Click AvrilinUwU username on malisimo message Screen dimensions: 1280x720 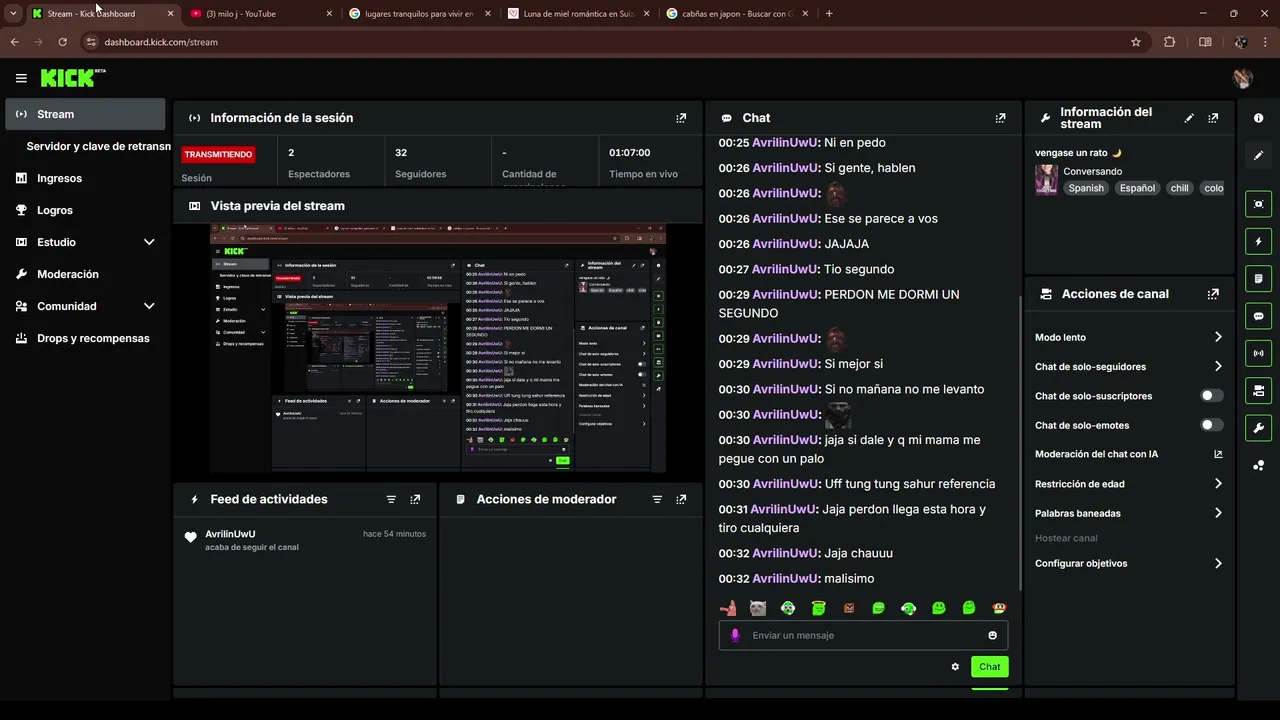785,579
